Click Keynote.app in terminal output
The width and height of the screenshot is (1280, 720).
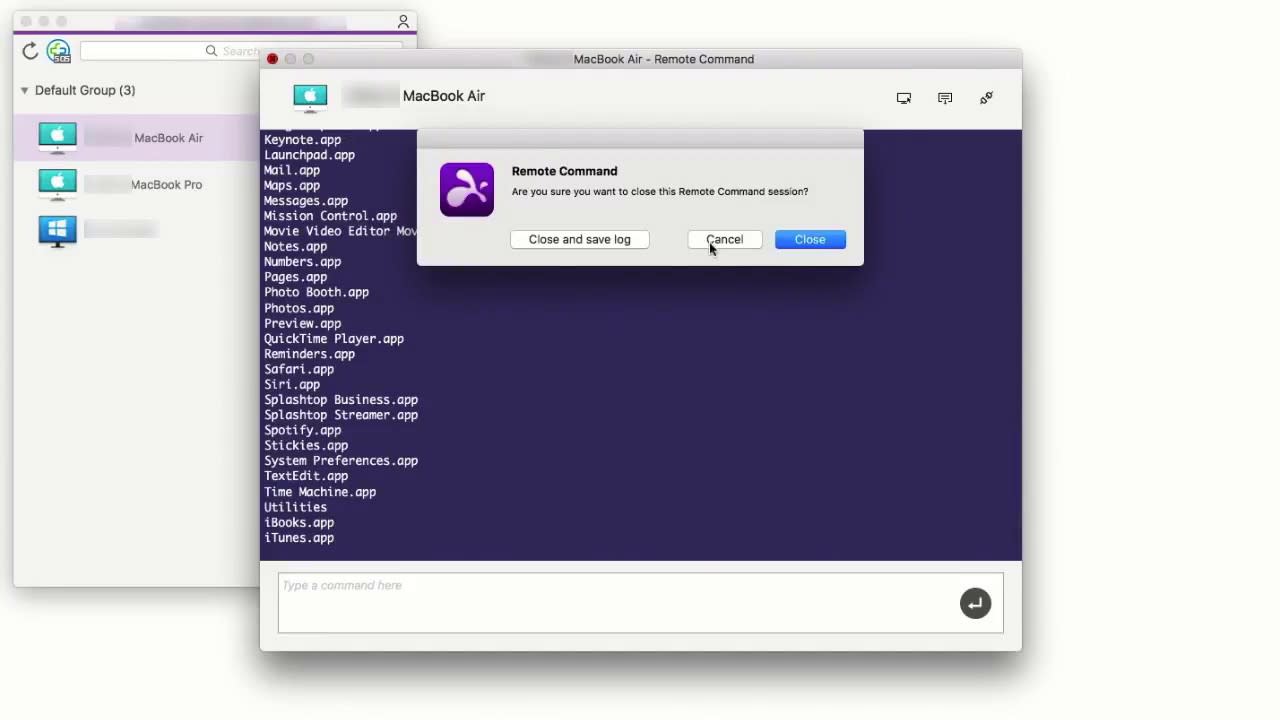point(302,140)
